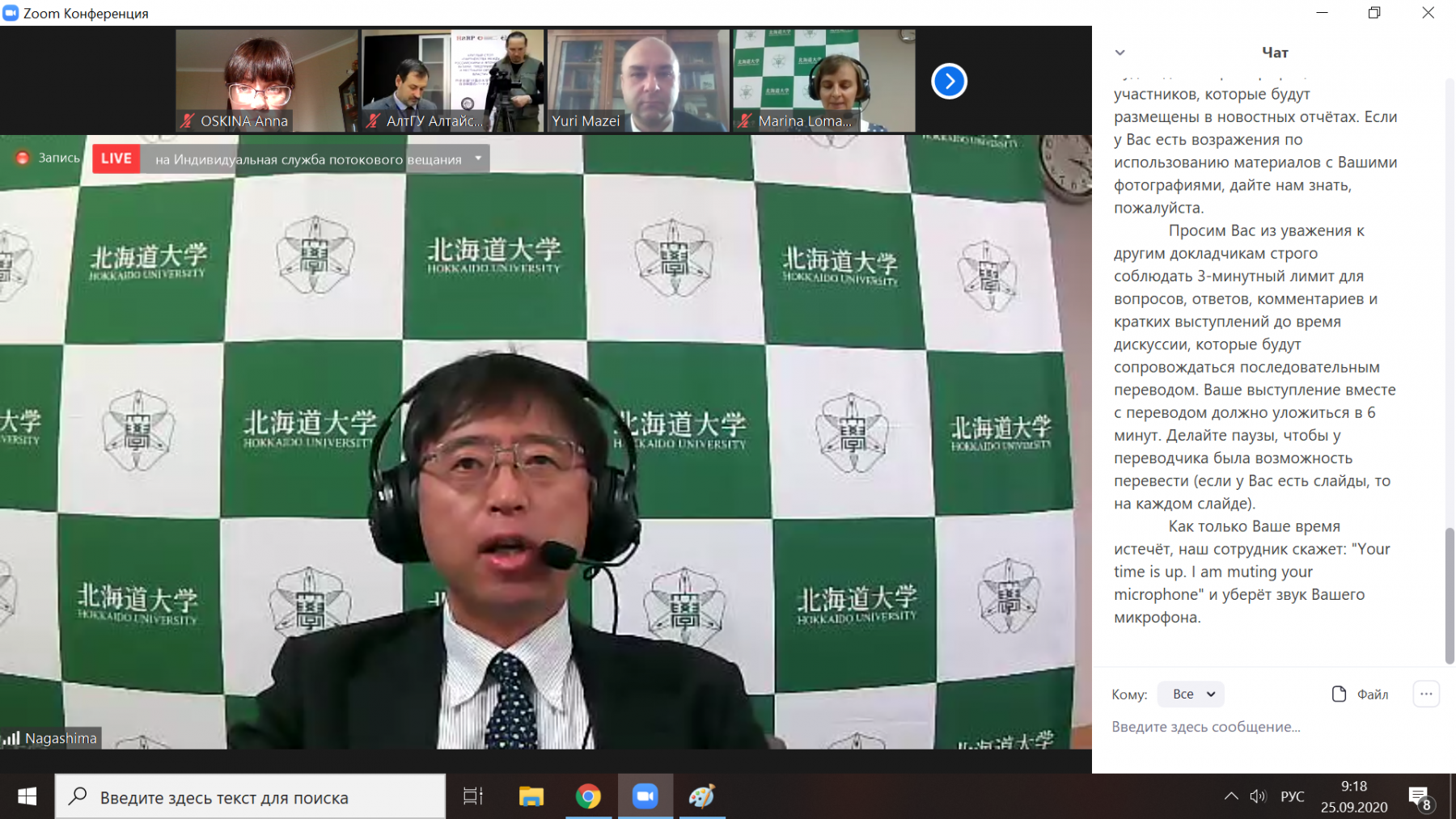Open the recipient dropdown set to Все
The height and width of the screenshot is (819, 1456).
point(1191,694)
